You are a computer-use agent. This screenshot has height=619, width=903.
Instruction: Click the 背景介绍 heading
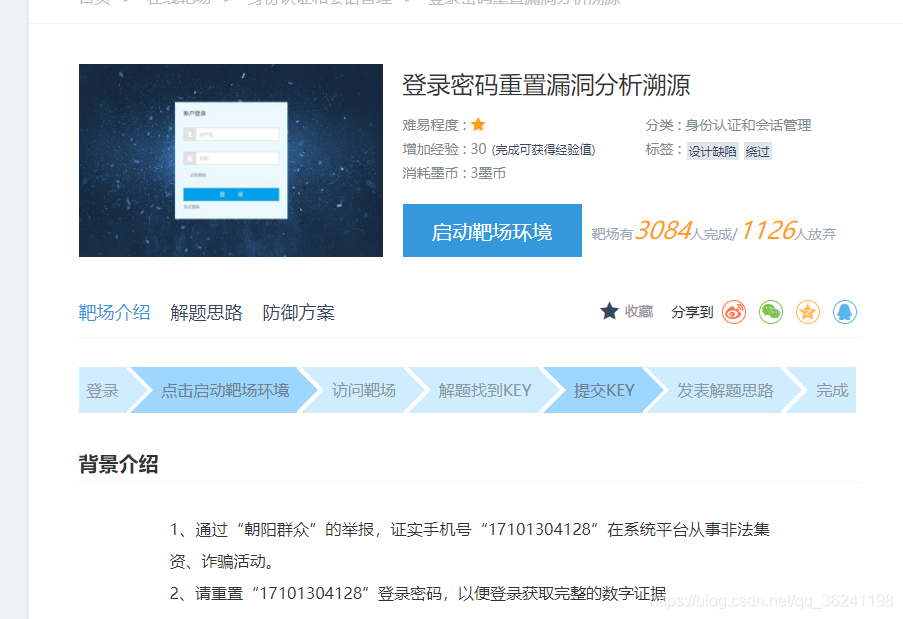click(x=119, y=464)
